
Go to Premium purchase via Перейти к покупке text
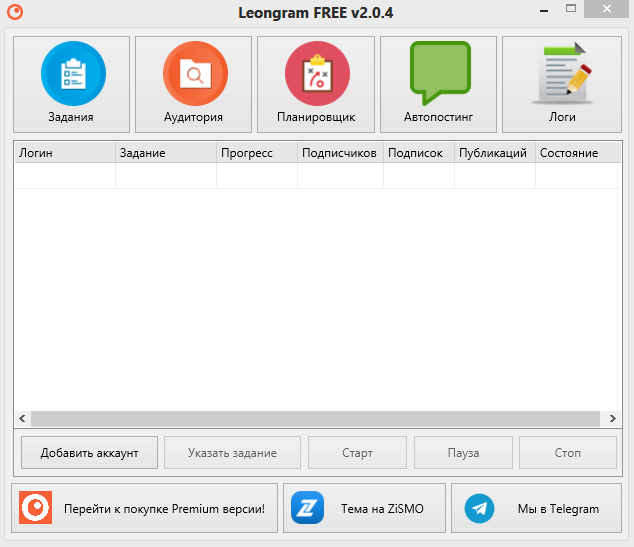164,509
